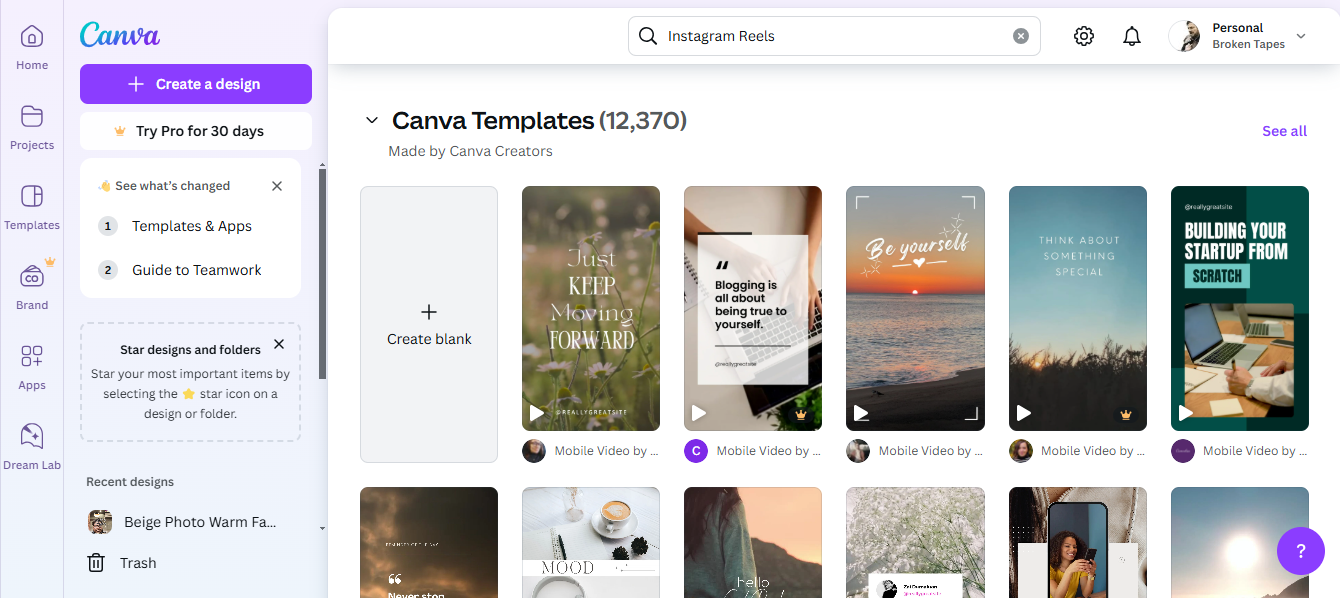This screenshot has height=598, width=1340.
Task: Open the phone mockup woman template
Action: click(1078, 542)
